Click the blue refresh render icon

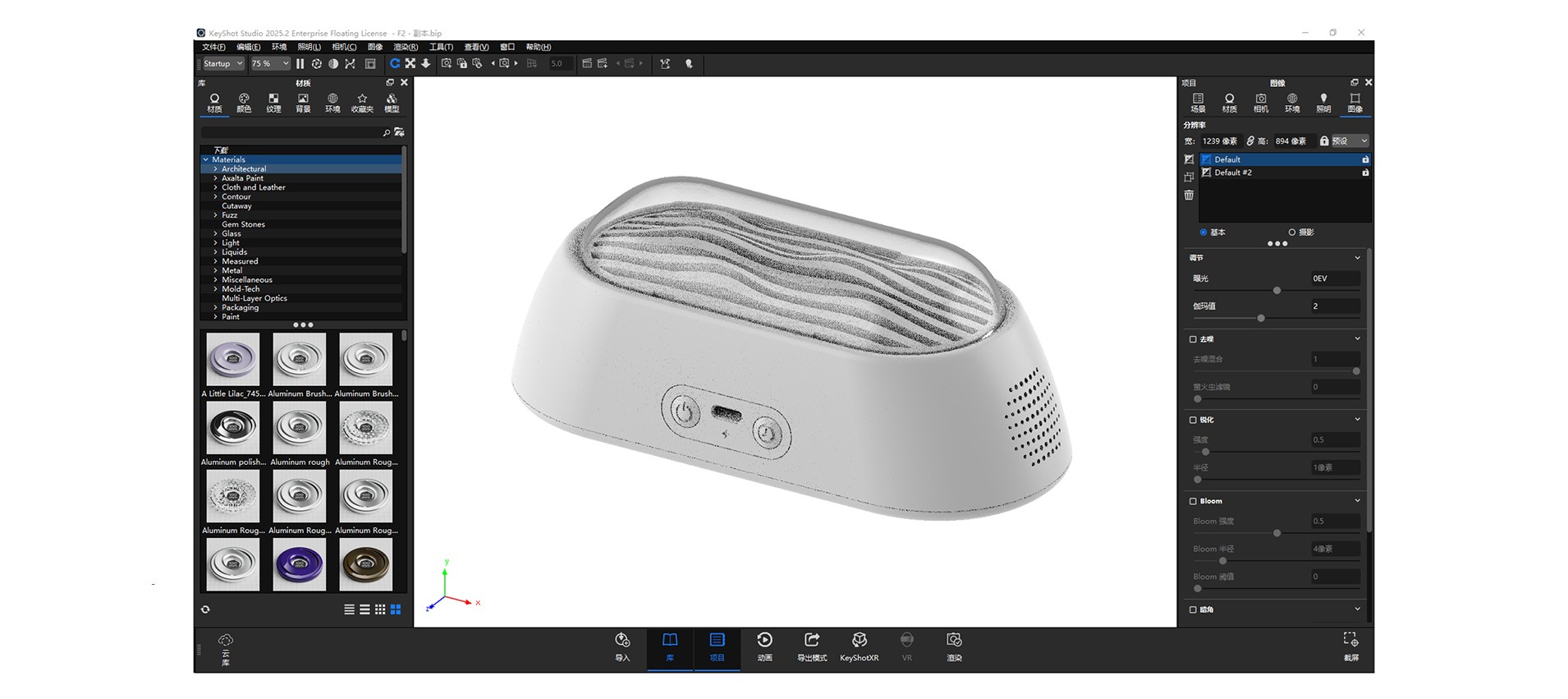(x=395, y=63)
